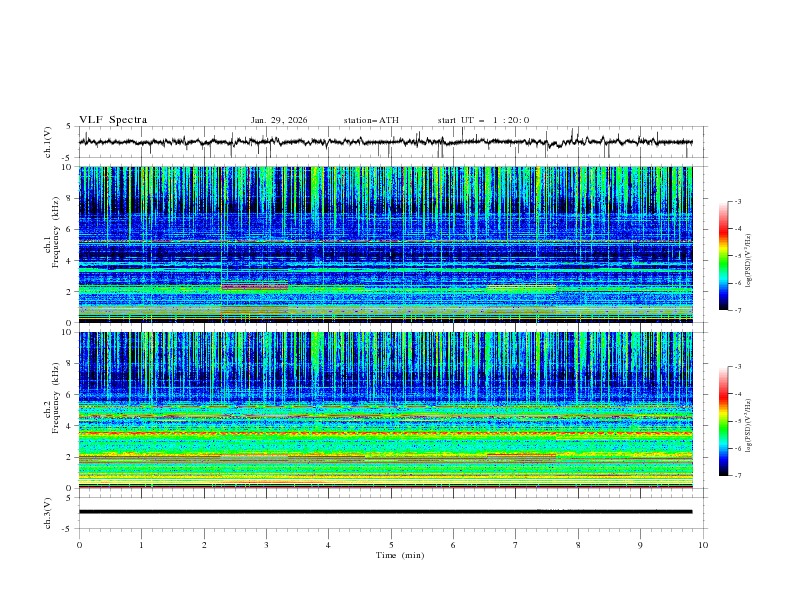Select the date text "Jan. 29, 2026"
792x612 pixels.
point(279,120)
